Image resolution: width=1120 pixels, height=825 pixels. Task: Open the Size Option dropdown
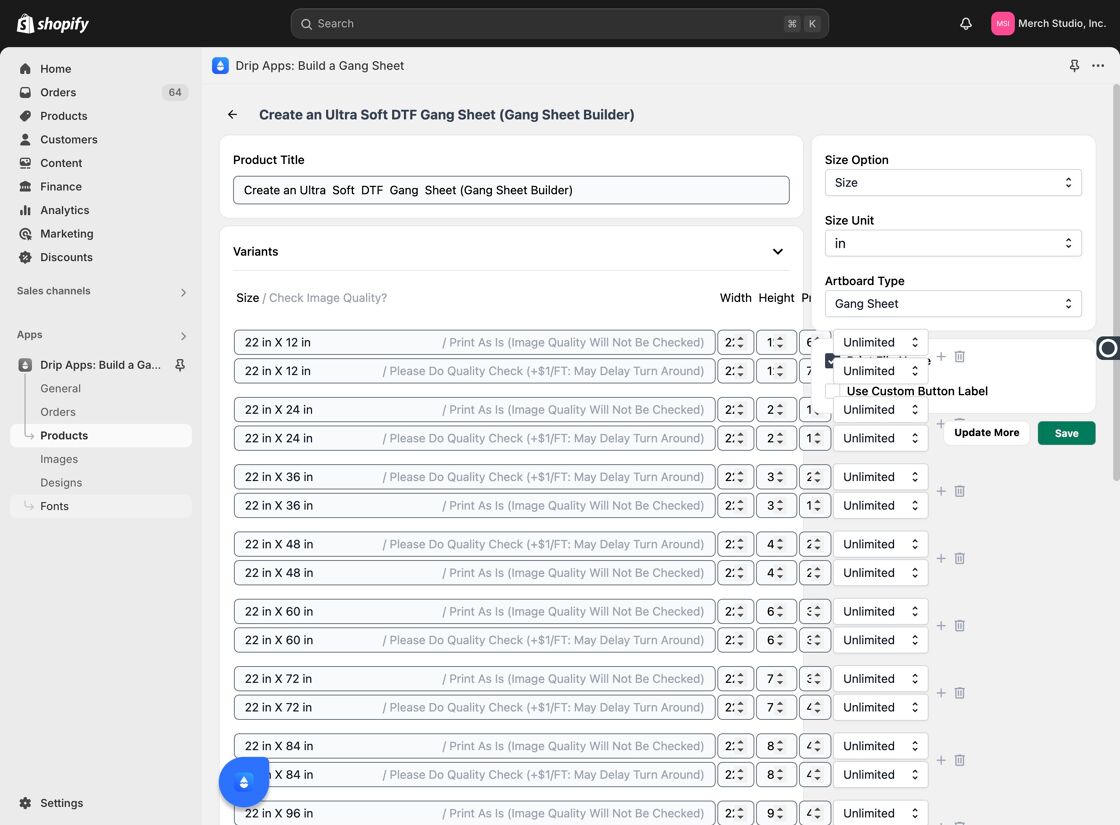pos(953,182)
